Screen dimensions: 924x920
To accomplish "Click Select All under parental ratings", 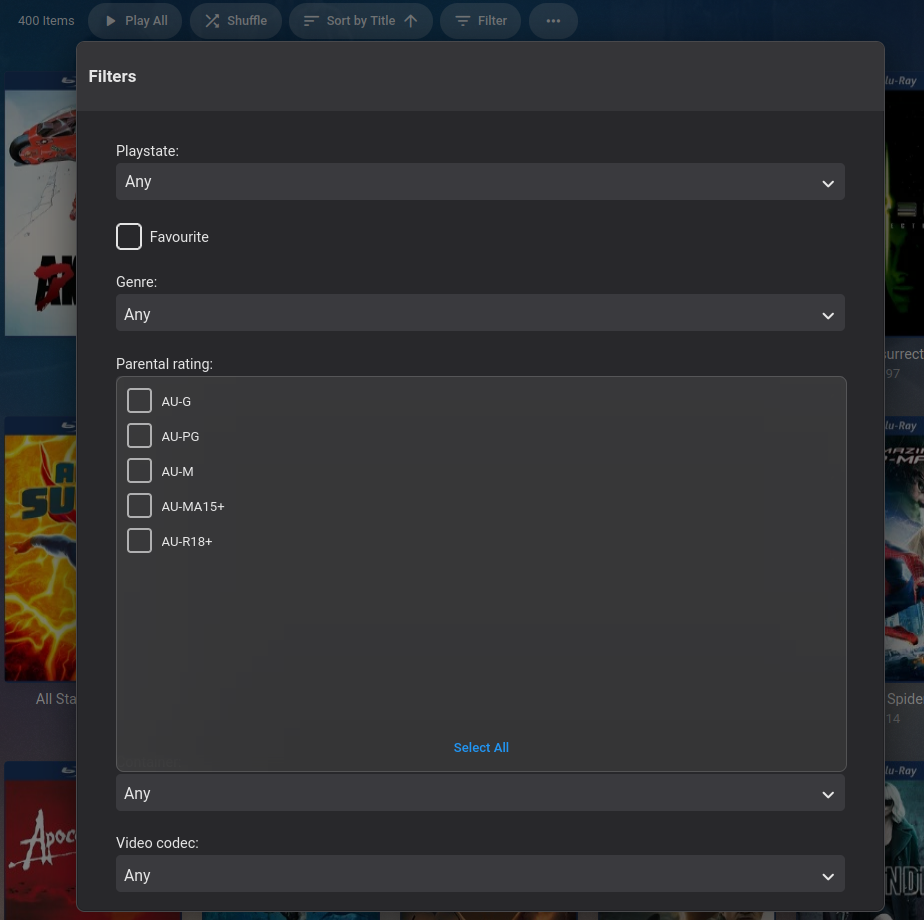I will click(481, 747).
